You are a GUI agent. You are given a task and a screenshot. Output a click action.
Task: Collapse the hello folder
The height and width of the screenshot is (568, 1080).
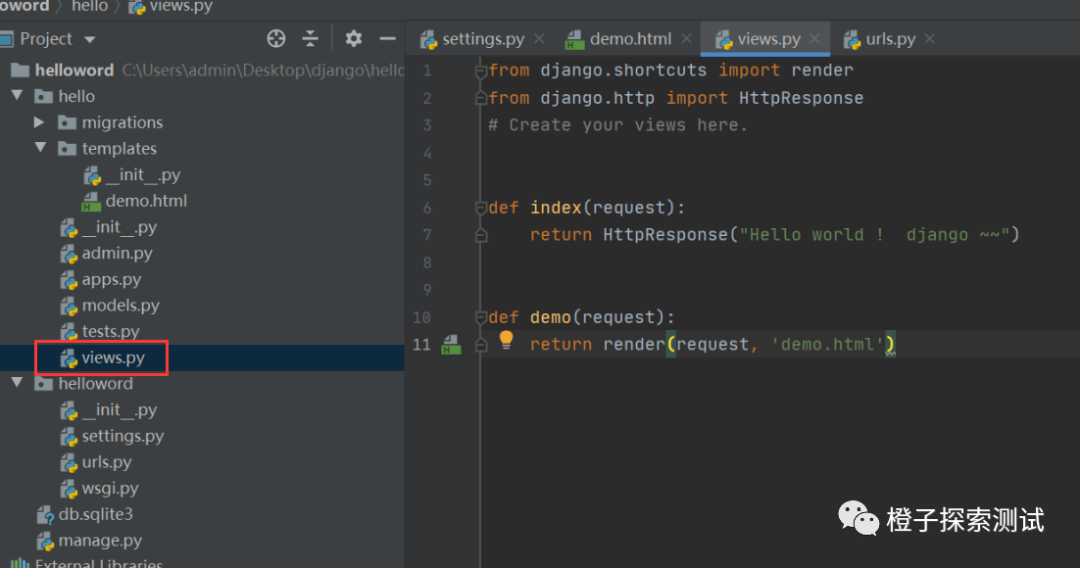point(17,96)
